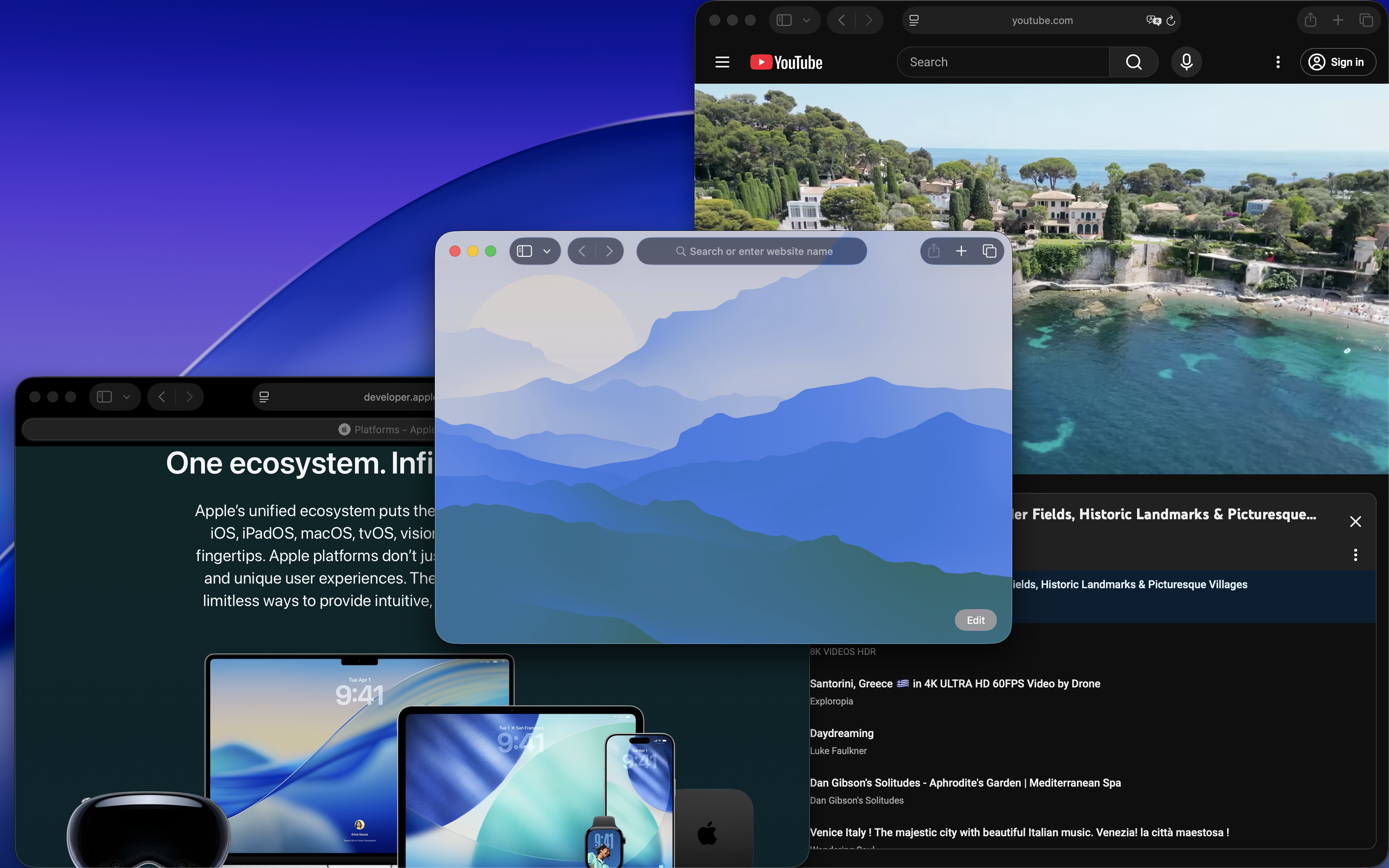Screen dimensions: 1389x868
Task: Toggle sidebar in the developer.apple Safari window
Action: coord(105,397)
